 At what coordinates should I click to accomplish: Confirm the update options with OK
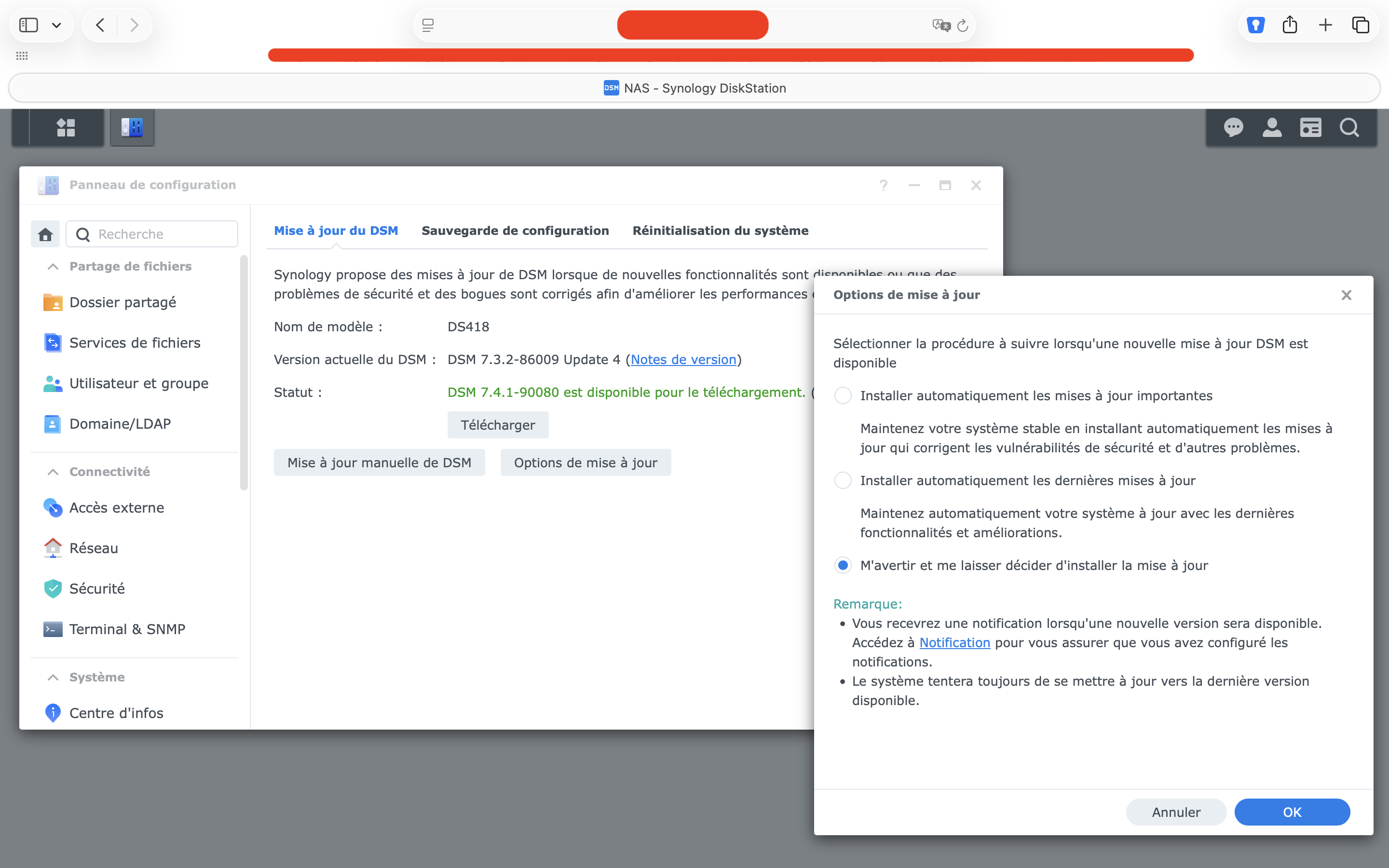pyautogui.click(x=1292, y=813)
